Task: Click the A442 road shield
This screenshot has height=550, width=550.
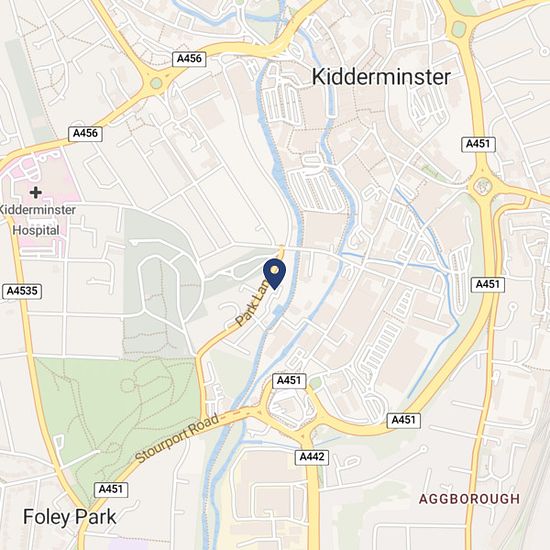Action: click(312, 457)
